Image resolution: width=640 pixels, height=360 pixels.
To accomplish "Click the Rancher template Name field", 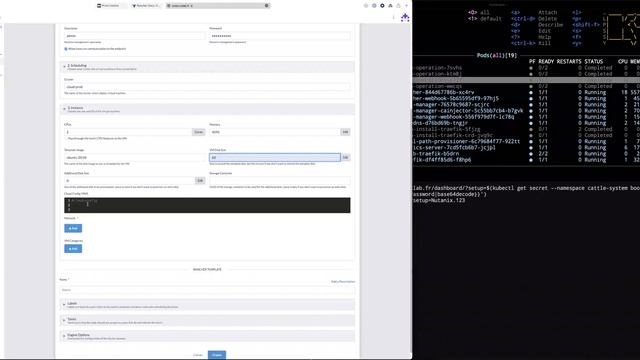I will point(207,290).
